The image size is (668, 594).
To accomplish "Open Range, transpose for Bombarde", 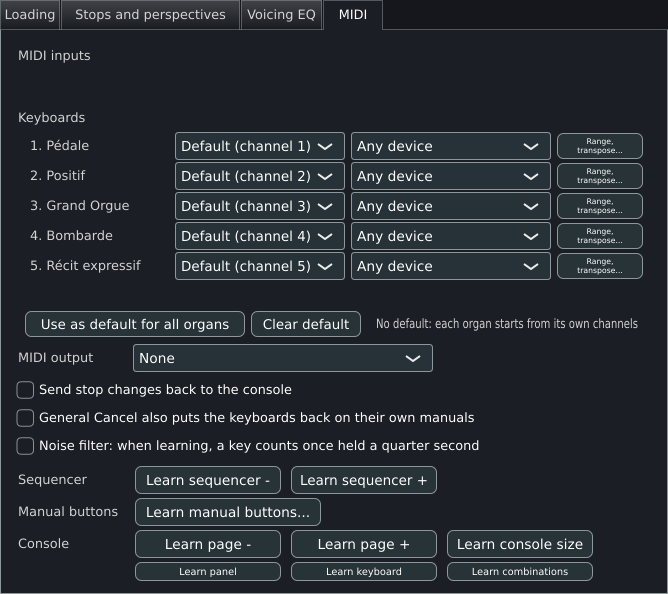I will (600, 236).
